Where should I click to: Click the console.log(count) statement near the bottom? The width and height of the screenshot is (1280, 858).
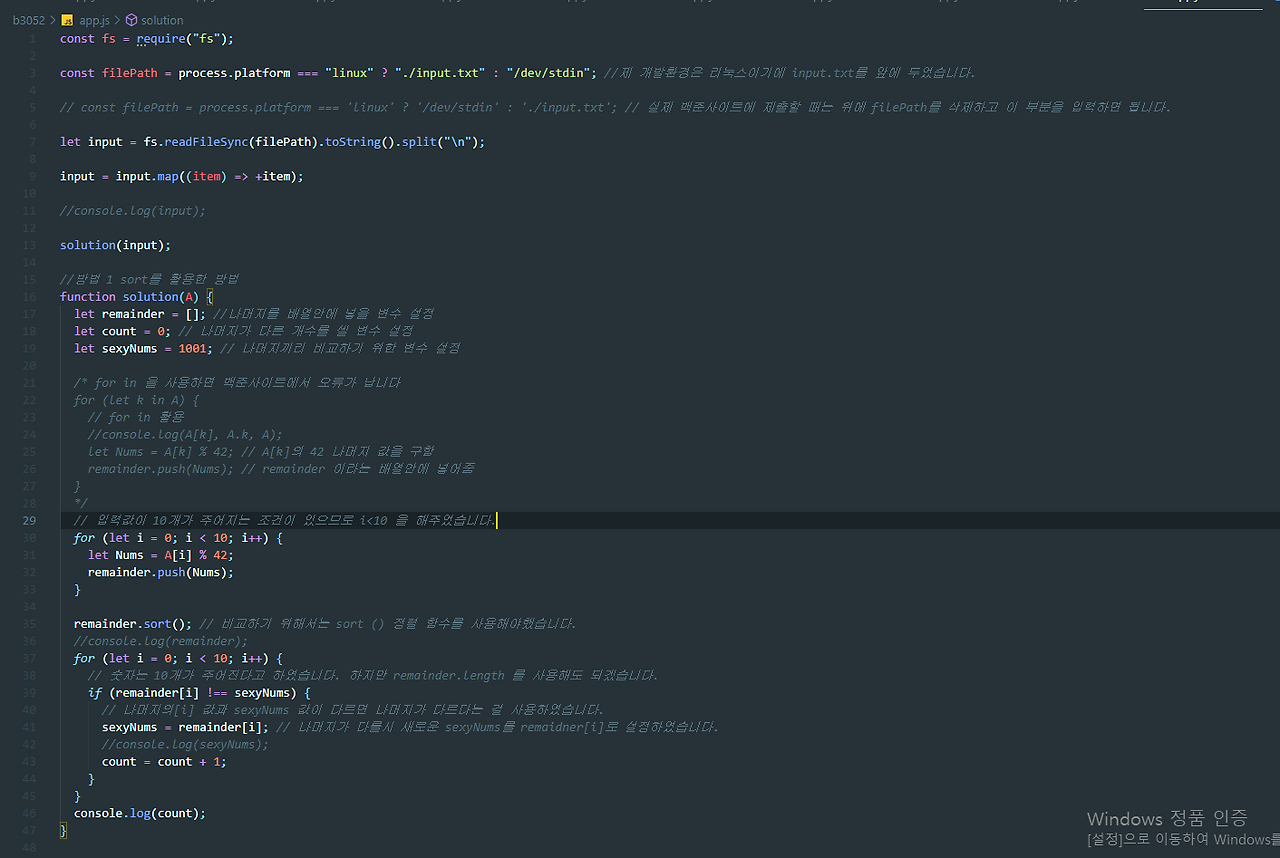[140, 813]
